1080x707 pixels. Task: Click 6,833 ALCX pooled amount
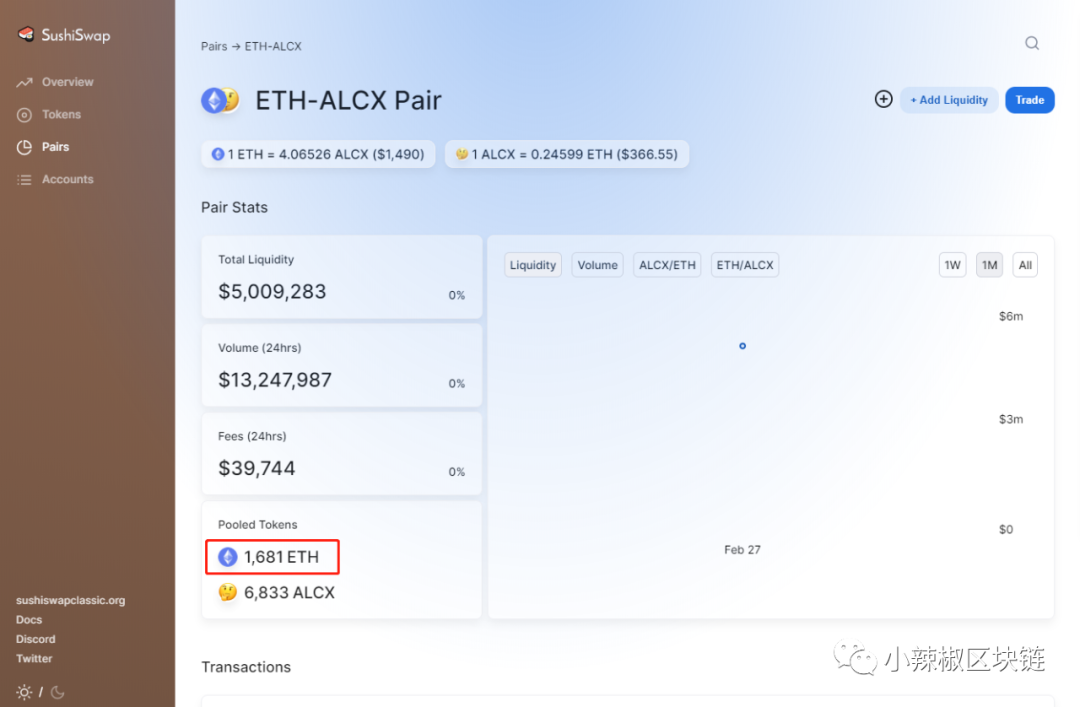click(289, 593)
